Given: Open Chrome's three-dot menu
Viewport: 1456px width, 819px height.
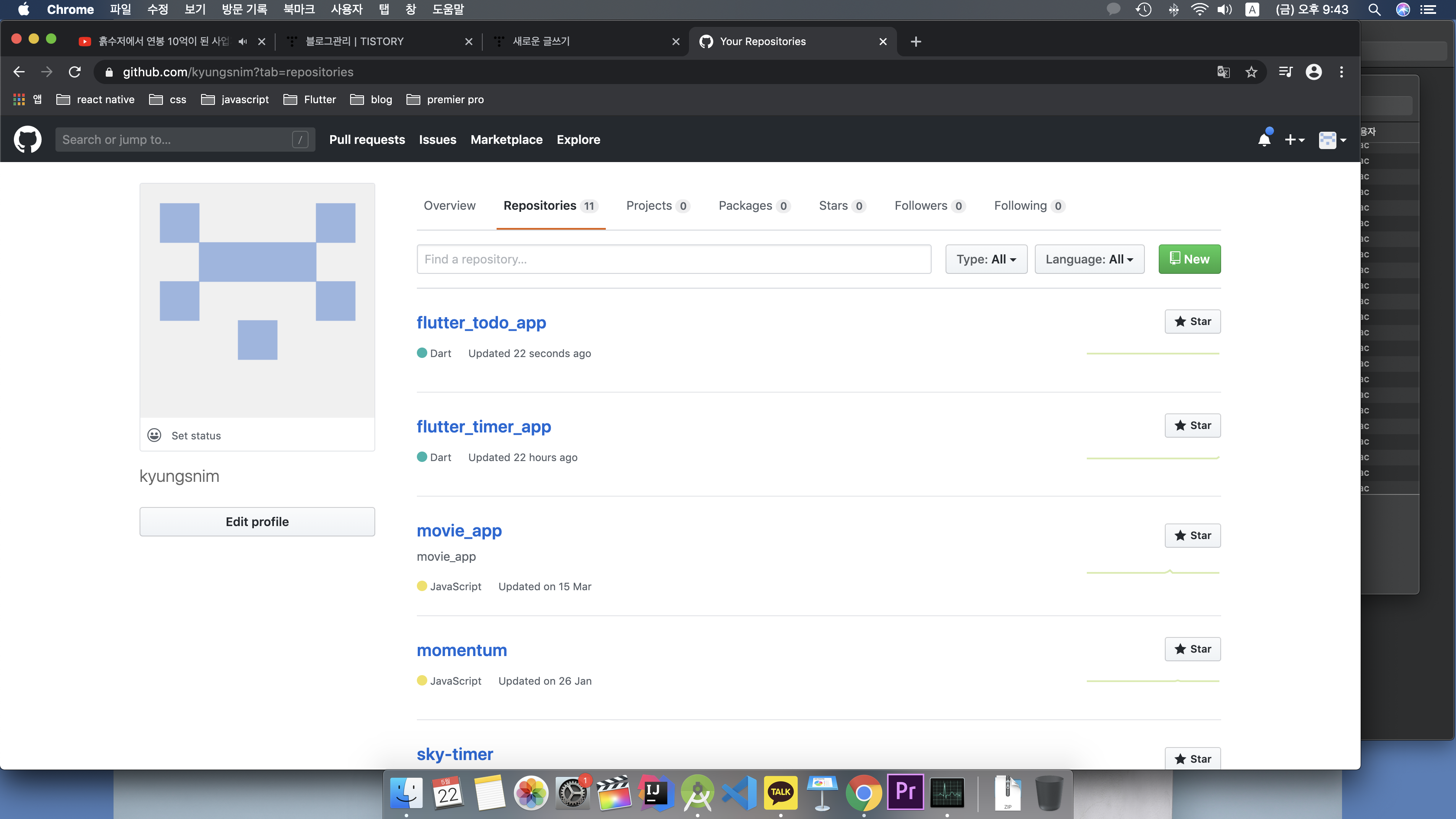Looking at the screenshot, I should point(1341,72).
